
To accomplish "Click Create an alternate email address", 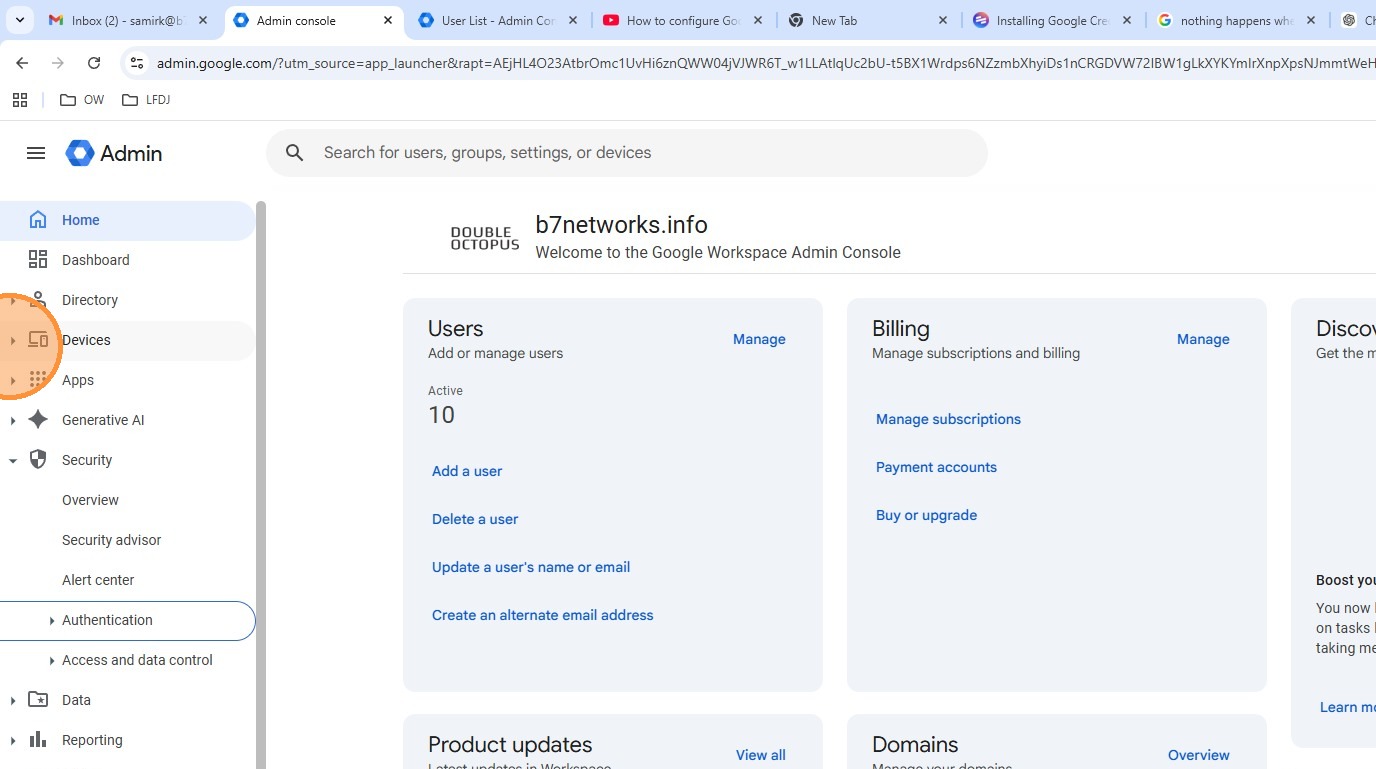I will pos(543,615).
